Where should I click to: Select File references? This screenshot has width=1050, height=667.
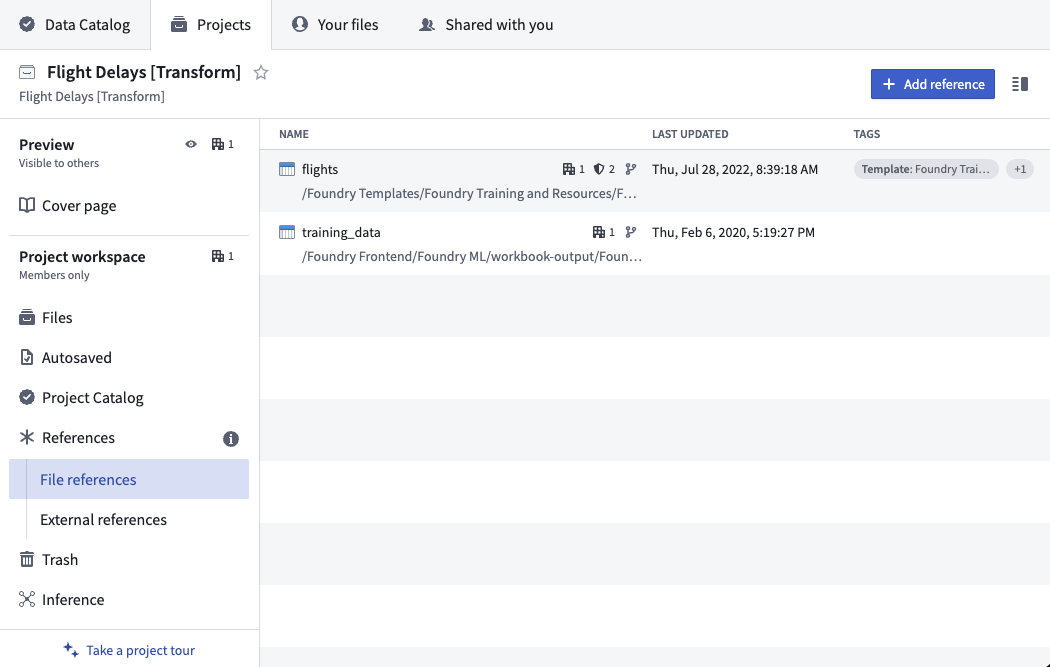(x=129, y=479)
